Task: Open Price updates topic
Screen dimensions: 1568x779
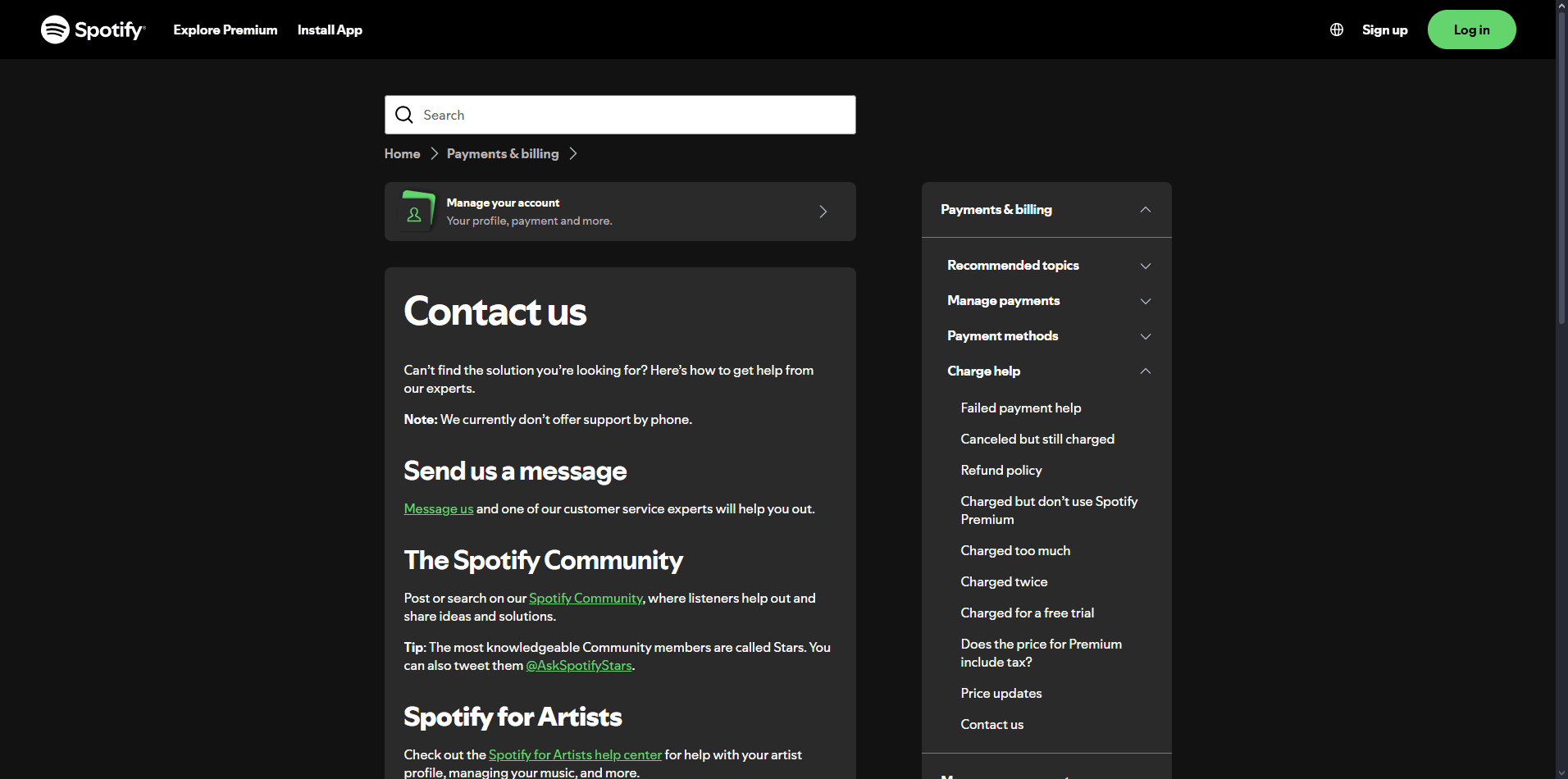Action: pos(1001,693)
